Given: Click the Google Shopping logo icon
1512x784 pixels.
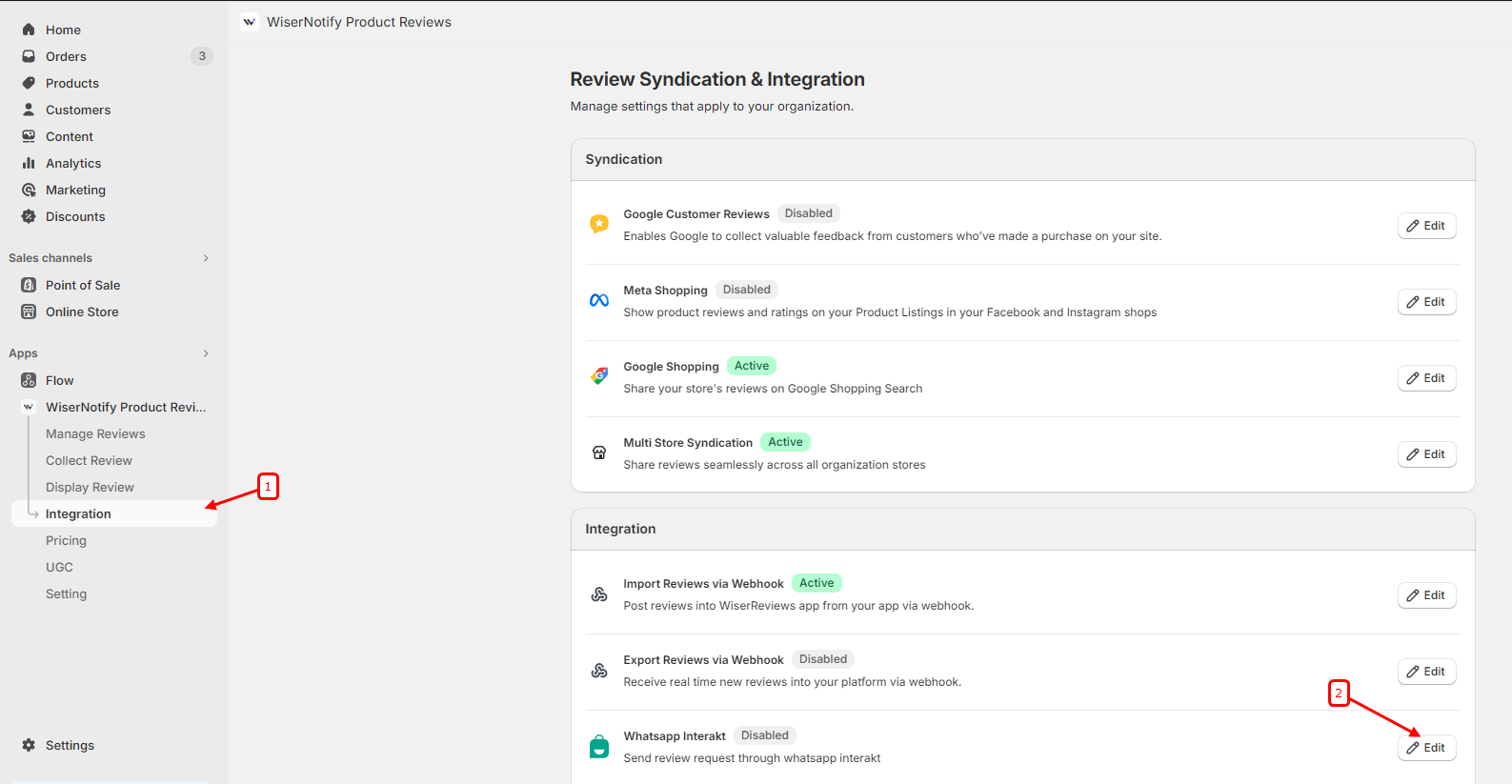Looking at the screenshot, I should (599, 376).
